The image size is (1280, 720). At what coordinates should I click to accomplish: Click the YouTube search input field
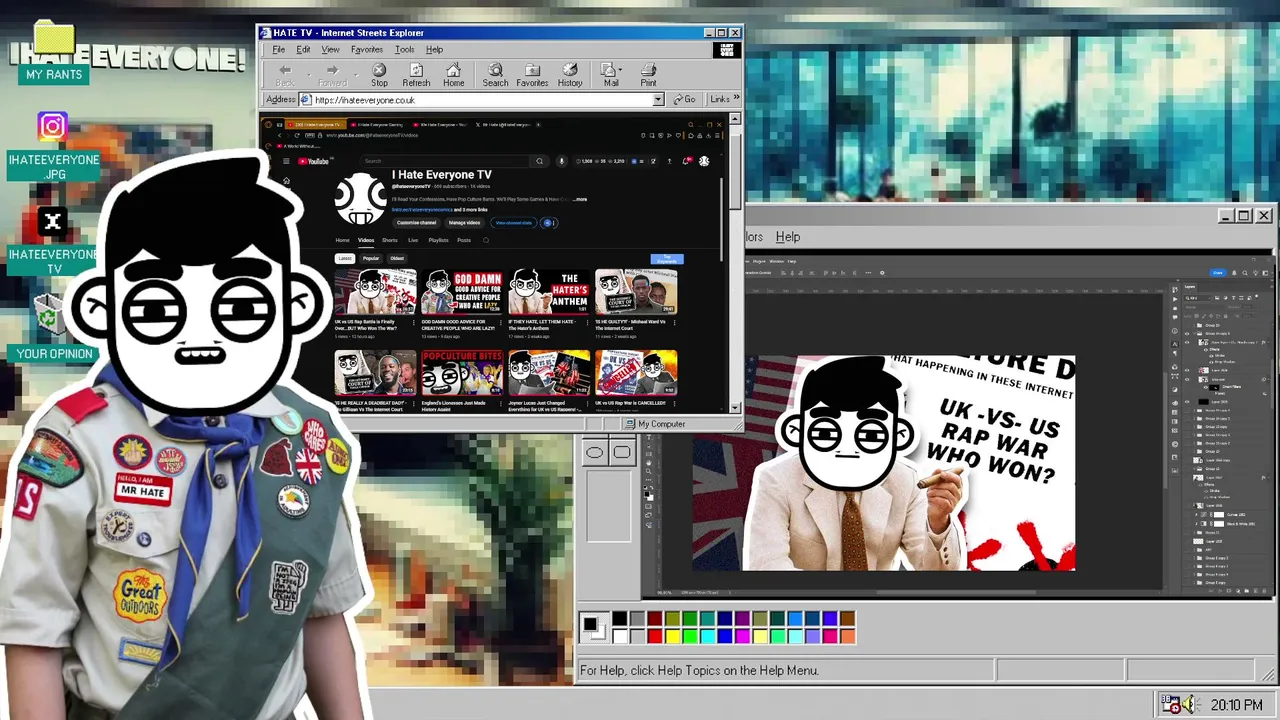(445, 161)
